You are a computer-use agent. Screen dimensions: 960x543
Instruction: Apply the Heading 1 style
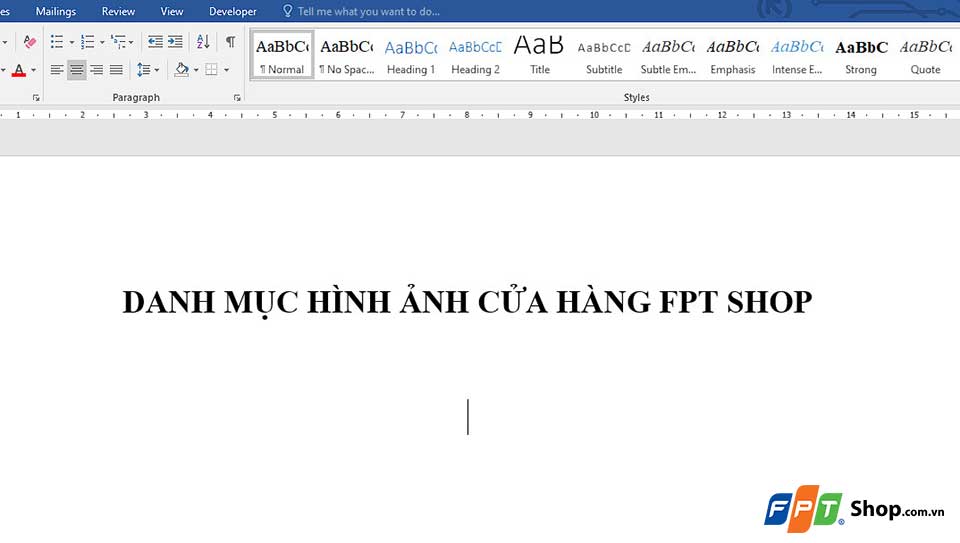tap(411, 55)
